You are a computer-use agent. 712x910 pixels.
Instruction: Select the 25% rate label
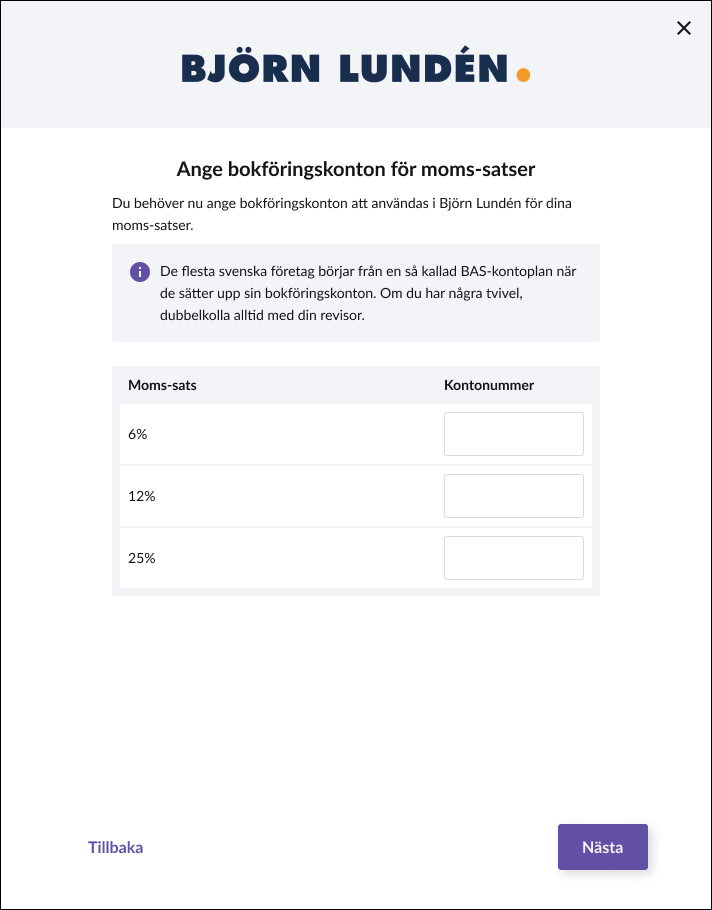tap(142, 558)
